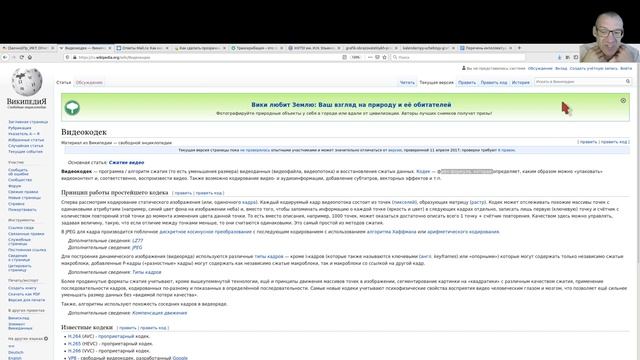Image resolution: width=640 pixels, height=360 pixels.
Task: Open the H.264 codec link
Action: click(x=74, y=336)
